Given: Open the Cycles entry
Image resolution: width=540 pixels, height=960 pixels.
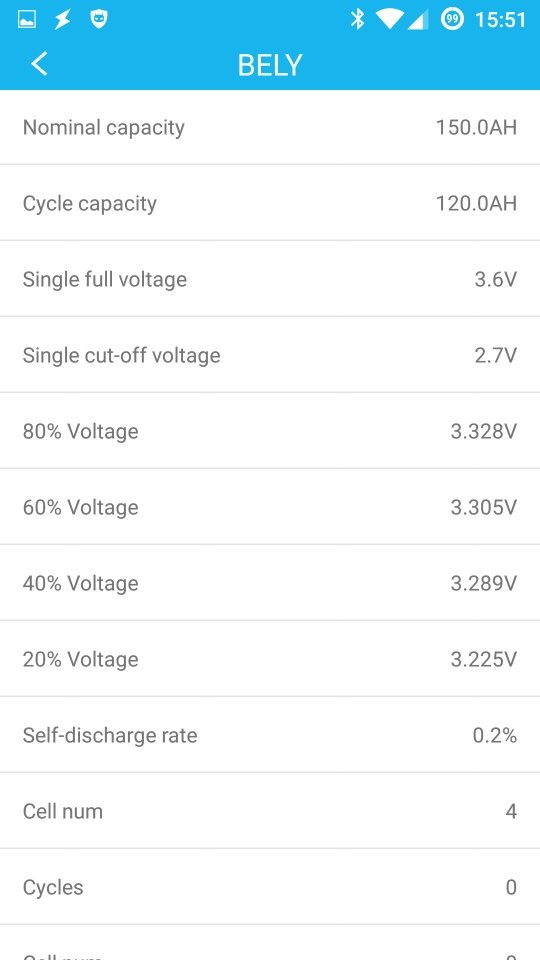Looking at the screenshot, I should [x=270, y=886].
